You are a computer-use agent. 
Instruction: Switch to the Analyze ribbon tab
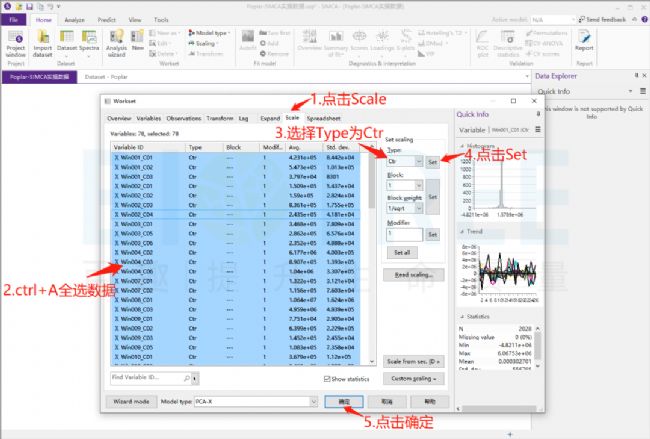[x=75, y=20]
